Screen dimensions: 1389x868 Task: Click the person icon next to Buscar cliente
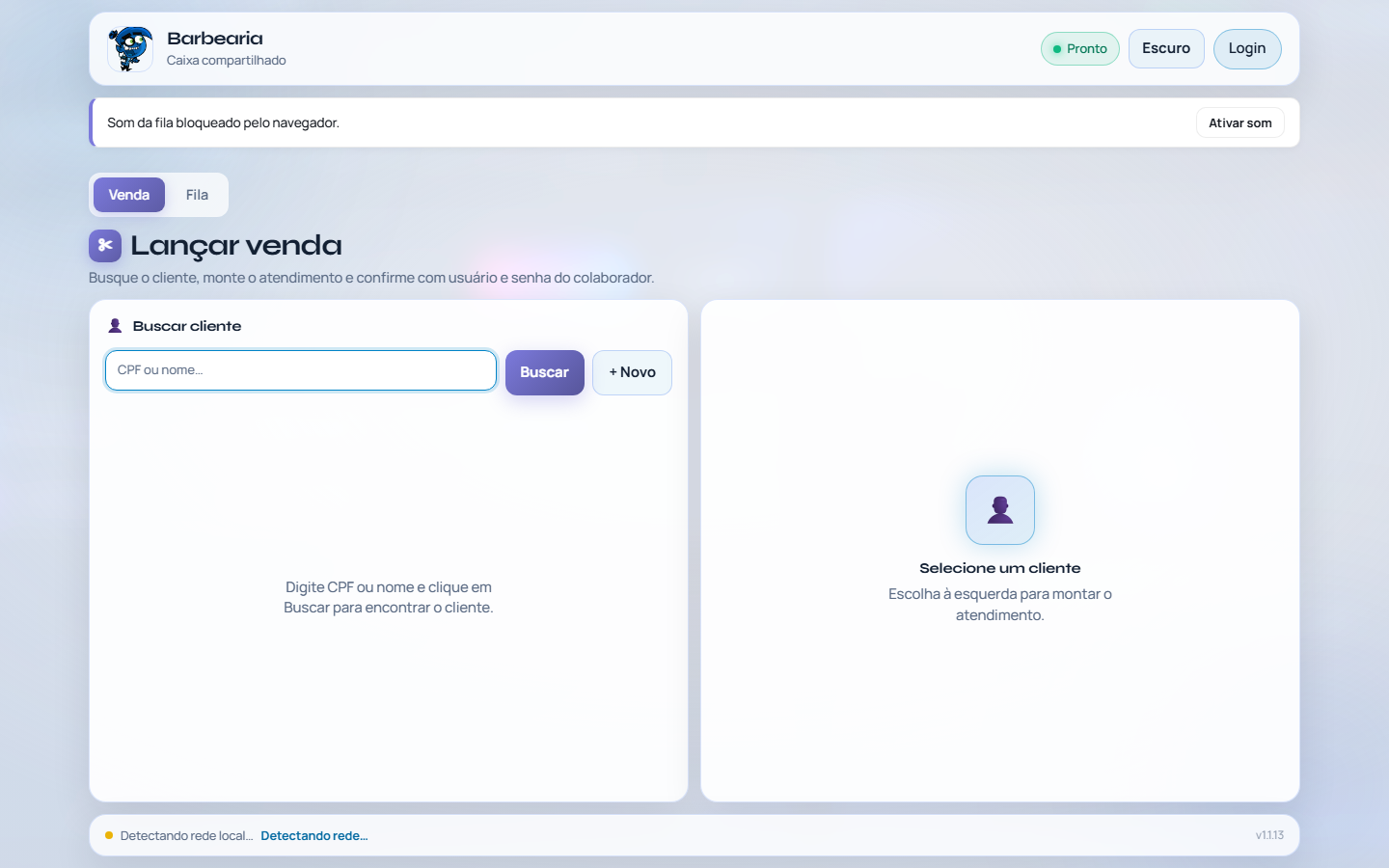[x=115, y=326]
